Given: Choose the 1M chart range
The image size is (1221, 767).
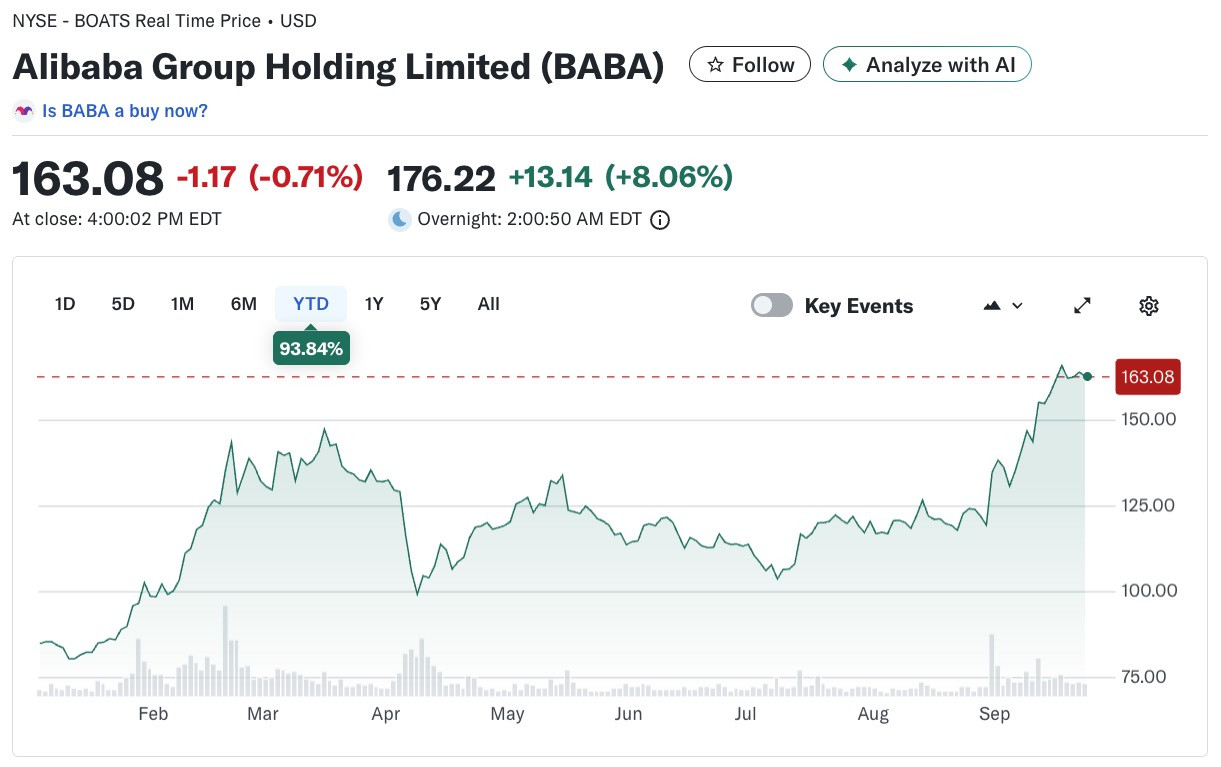Looking at the screenshot, I should pyautogui.click(x=182, y=304).
